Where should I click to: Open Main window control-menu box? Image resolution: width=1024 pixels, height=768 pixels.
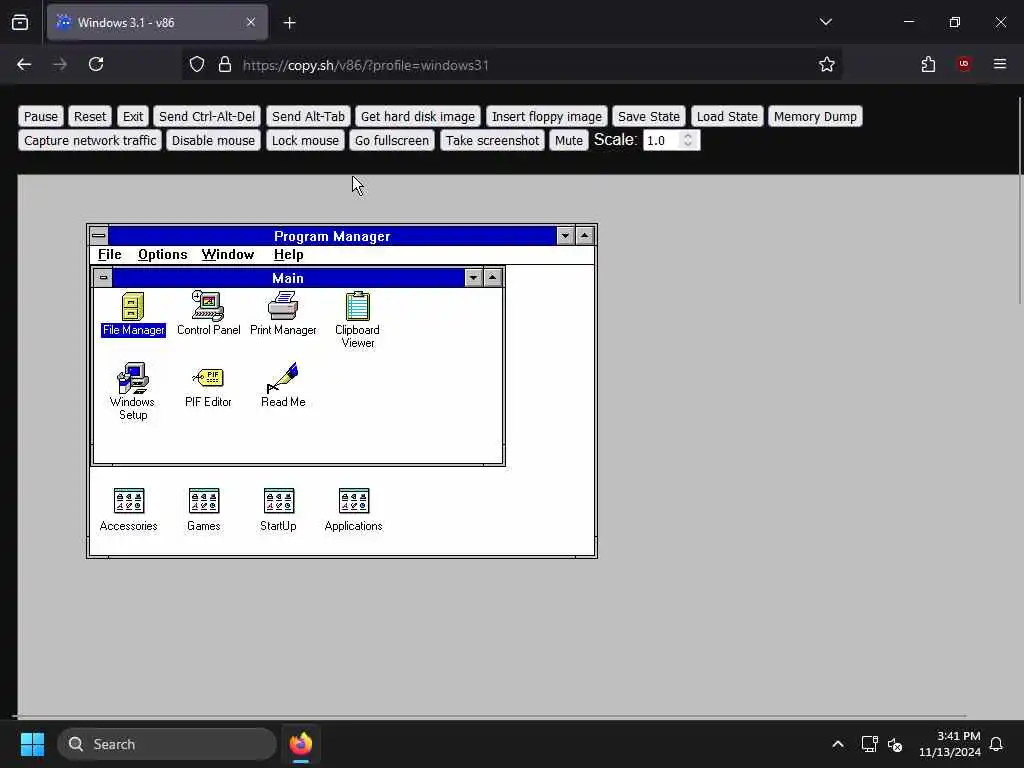tap(103, 278)
